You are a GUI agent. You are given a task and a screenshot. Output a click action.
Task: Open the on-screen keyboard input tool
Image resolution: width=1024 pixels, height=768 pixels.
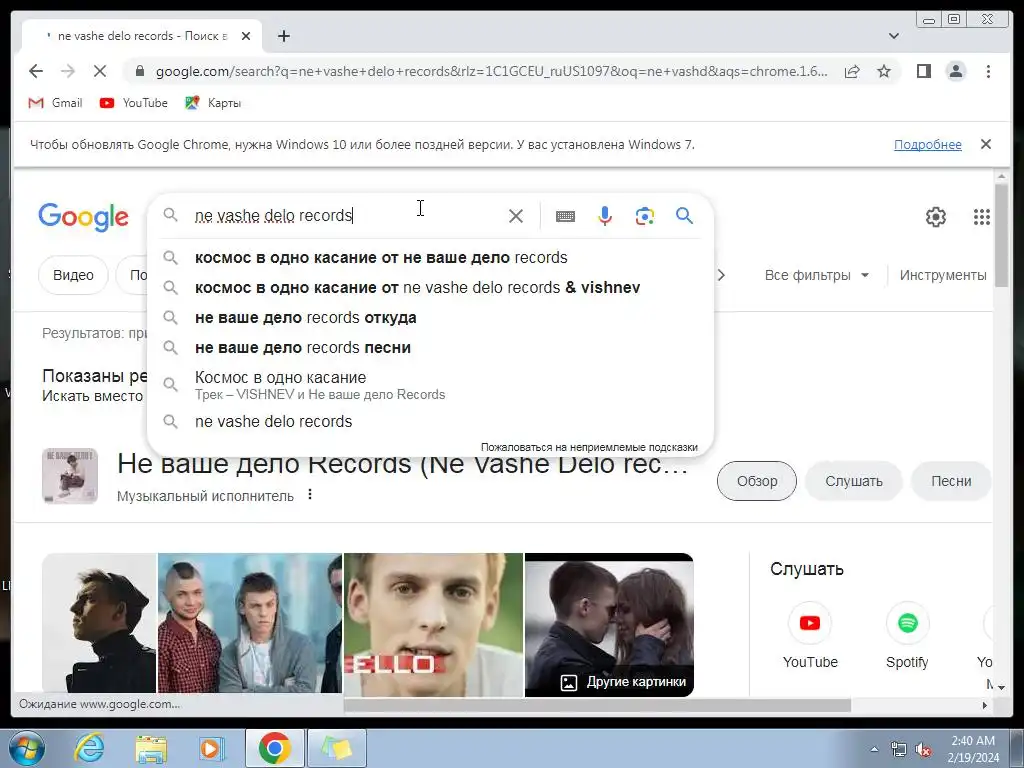pos(565,216)
